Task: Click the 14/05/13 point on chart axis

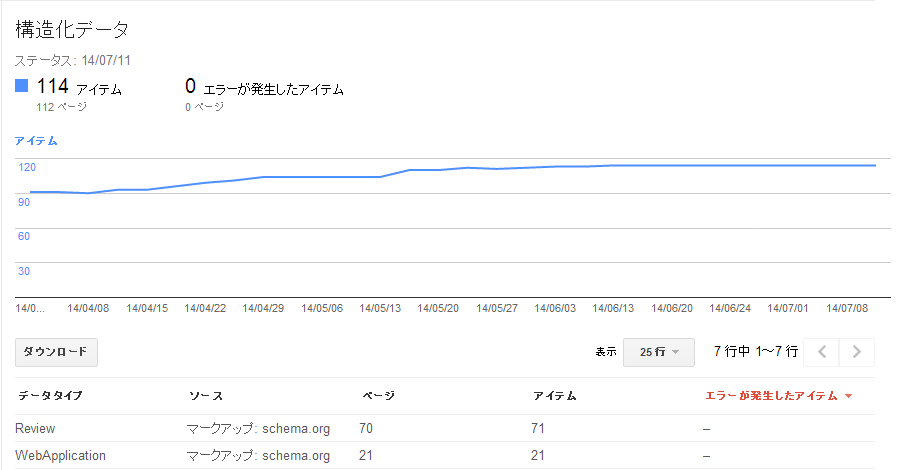Action: [x=380, y=308]
